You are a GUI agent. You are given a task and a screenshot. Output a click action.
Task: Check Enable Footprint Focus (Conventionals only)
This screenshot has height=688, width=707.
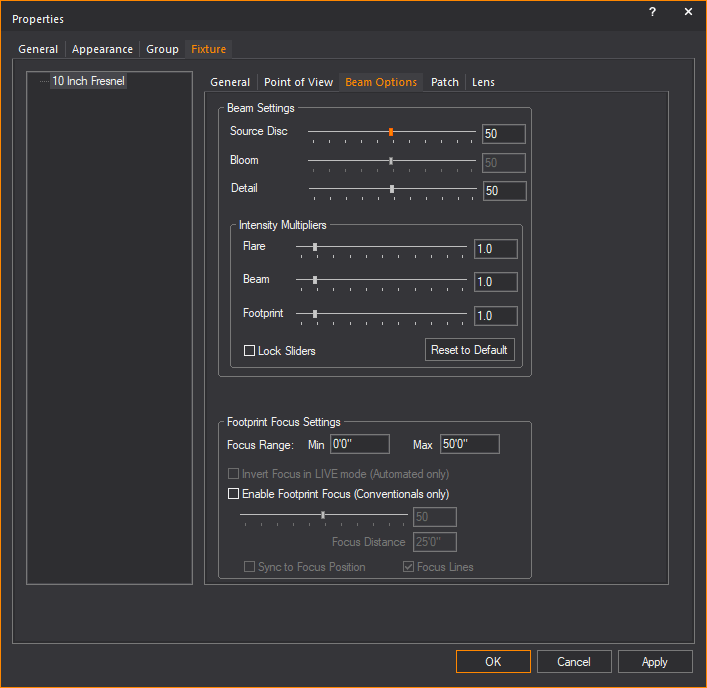[234, 494]
